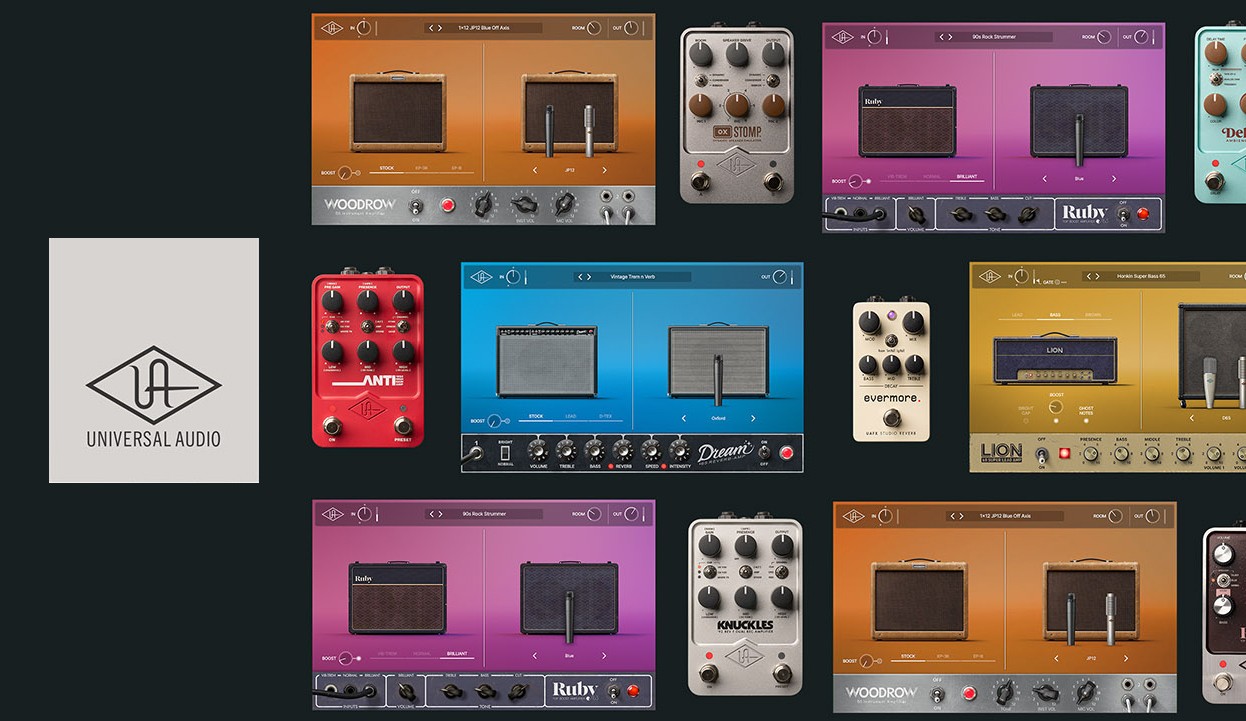The height and width of the screenshot is (721, 1246).
Task: Click the red indicator light on Lion amp
Action: (x=1064, y=453)
